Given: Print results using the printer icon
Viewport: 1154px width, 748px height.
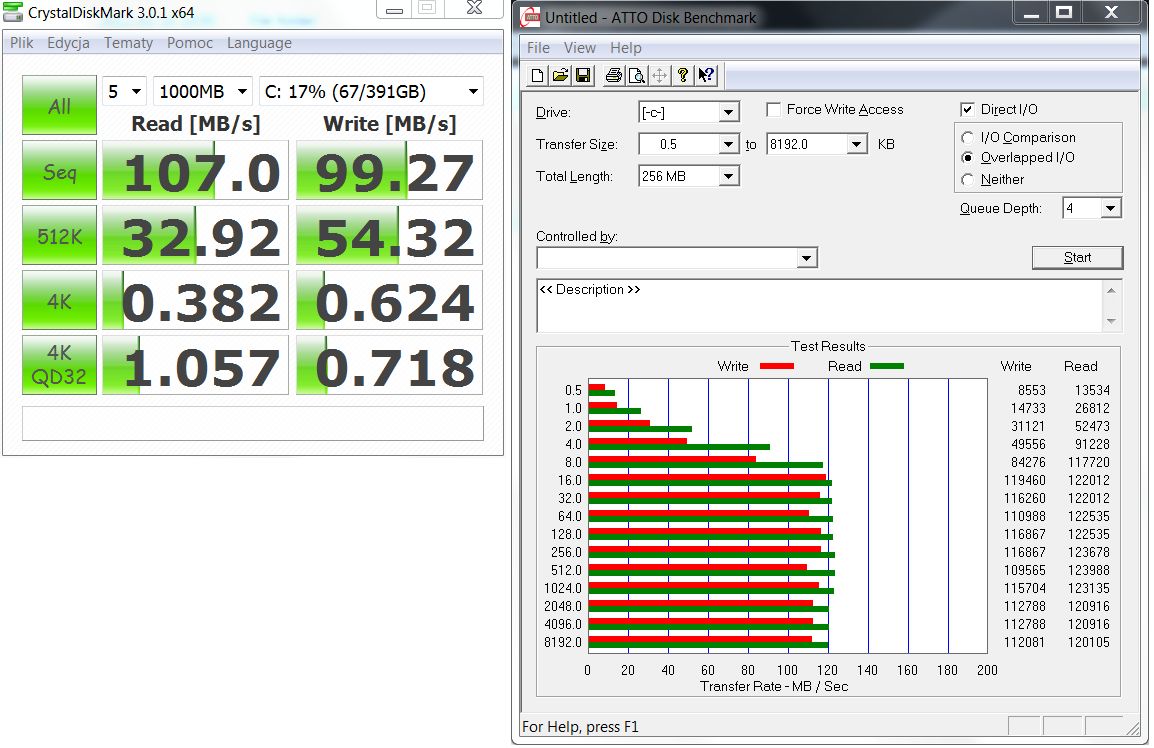Looking at the screenshot, I should point(613,75).
